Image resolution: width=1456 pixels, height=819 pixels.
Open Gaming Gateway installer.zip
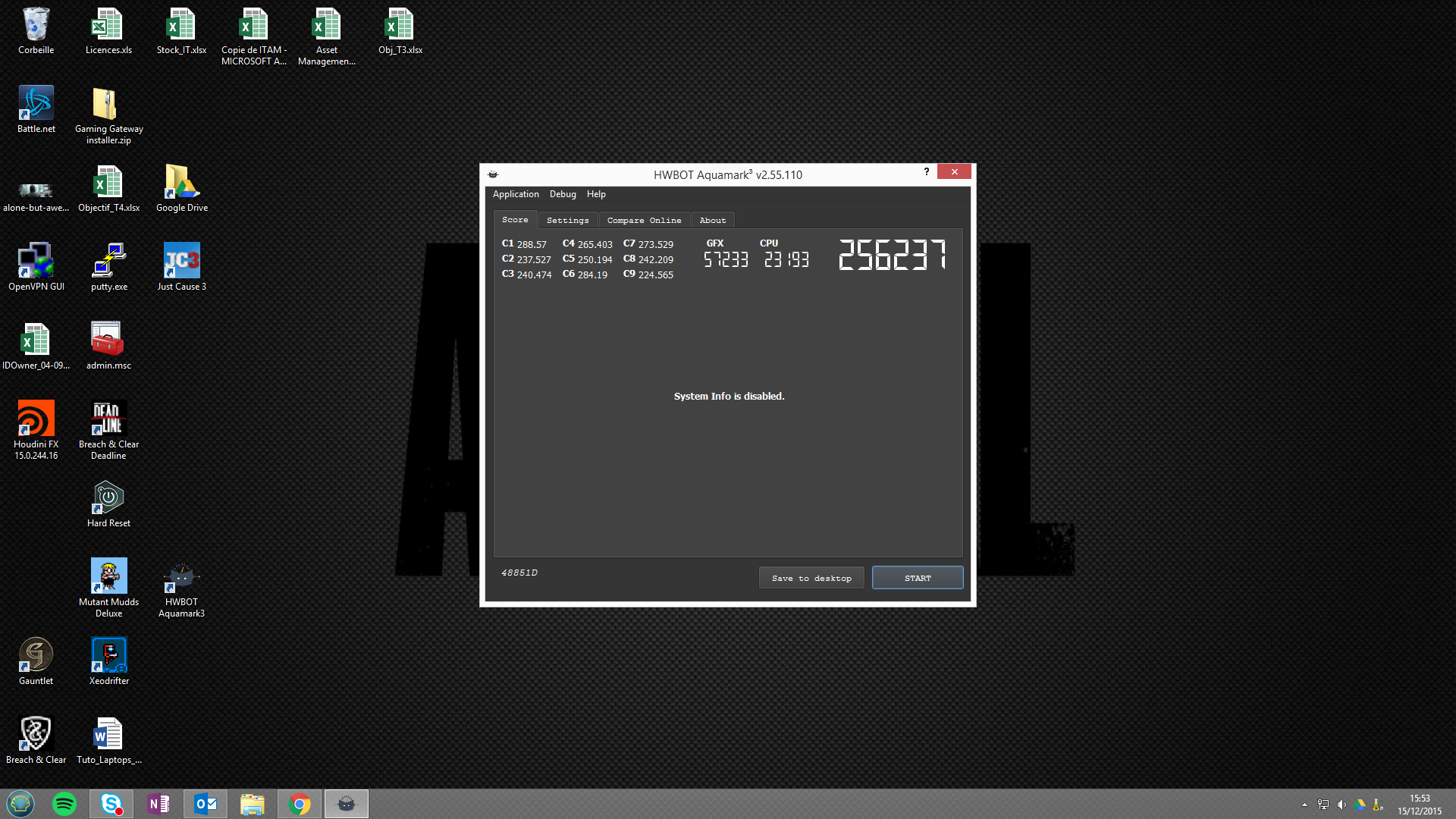point(108,115)
